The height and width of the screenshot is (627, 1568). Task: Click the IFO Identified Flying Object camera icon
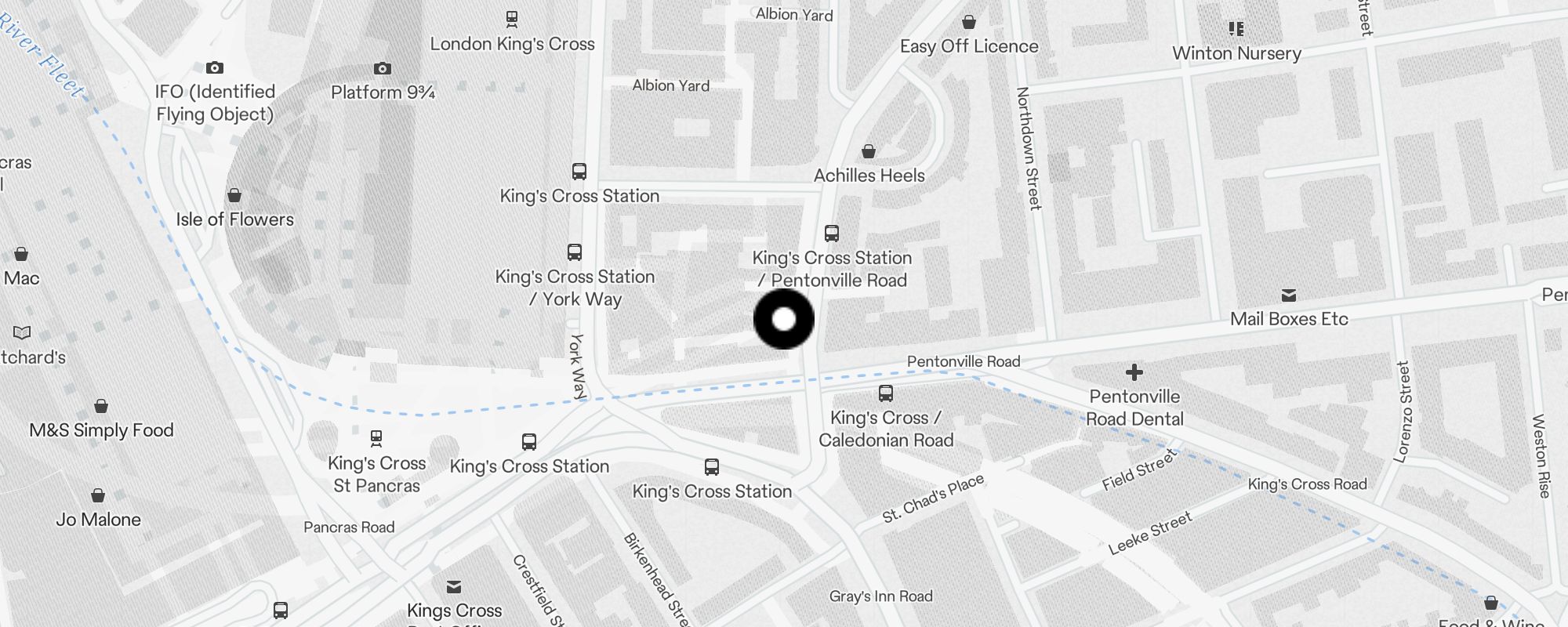coord(215,68)
